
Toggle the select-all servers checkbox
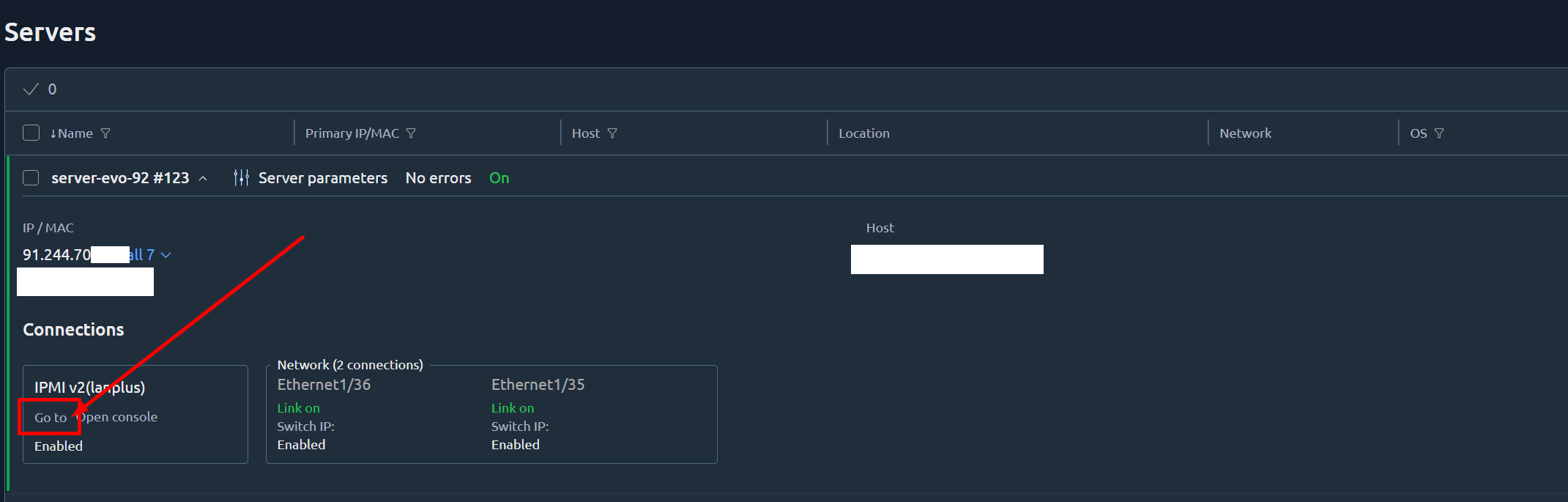[x=31, y=133]
